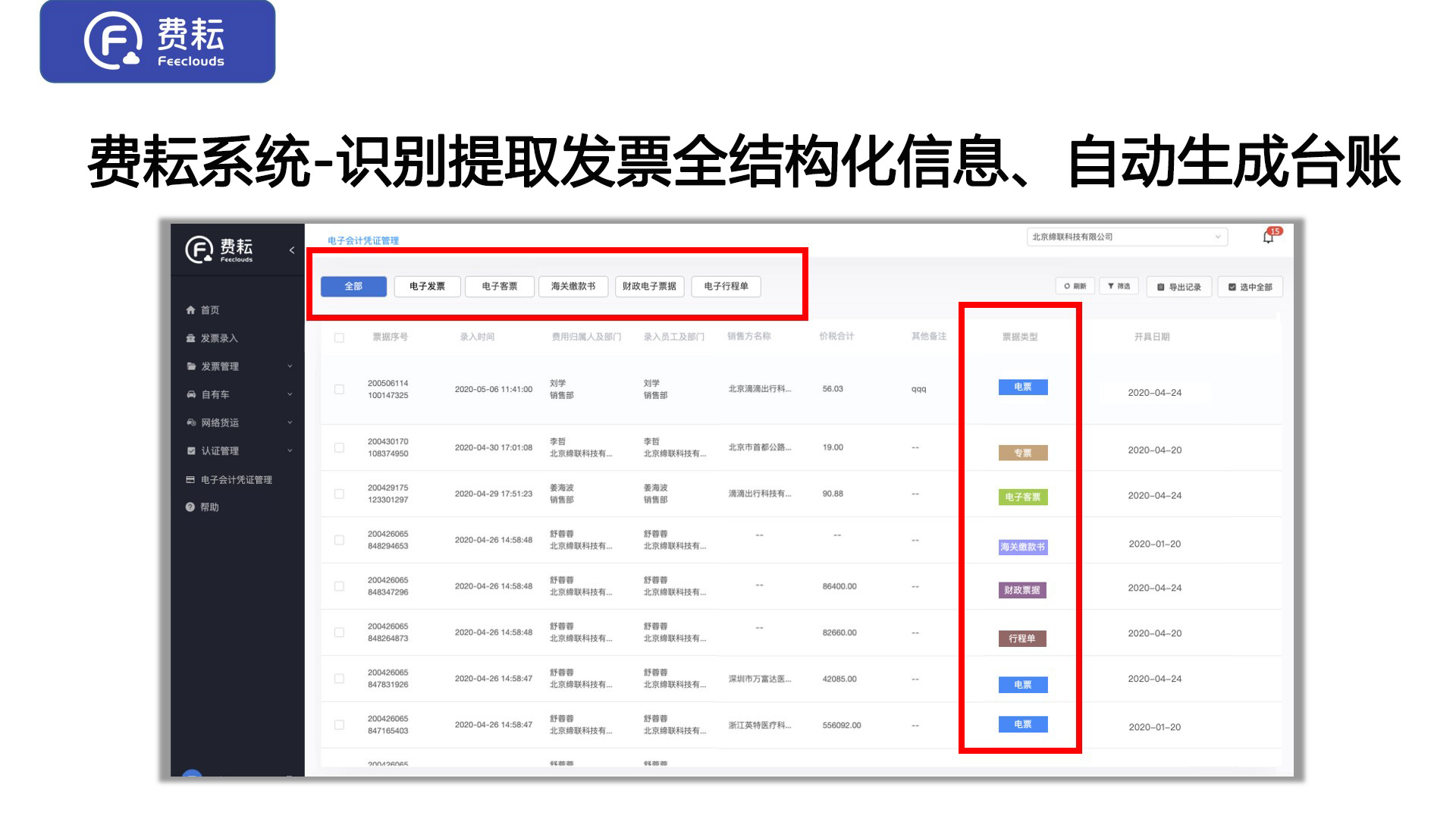Expand the 网络货运 submenu arrow
This screenshot has width=1456, height=819.
click(x=290, y=422)
